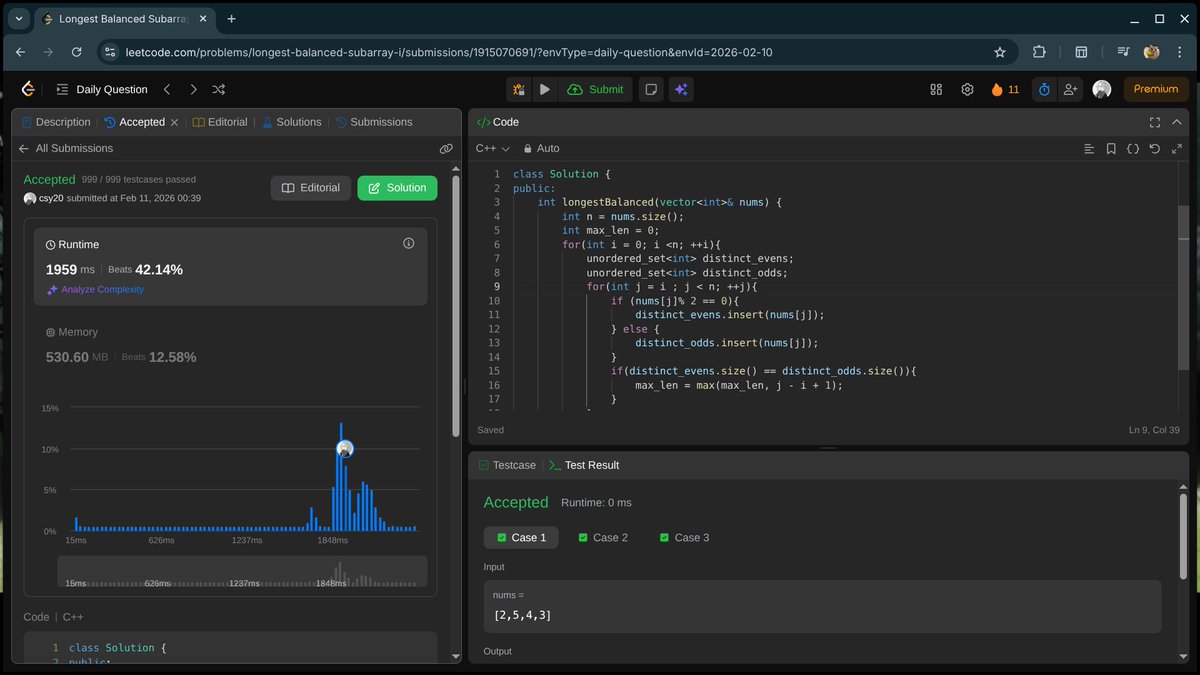Pick a random question shuffle icon

tap(219, 89)
